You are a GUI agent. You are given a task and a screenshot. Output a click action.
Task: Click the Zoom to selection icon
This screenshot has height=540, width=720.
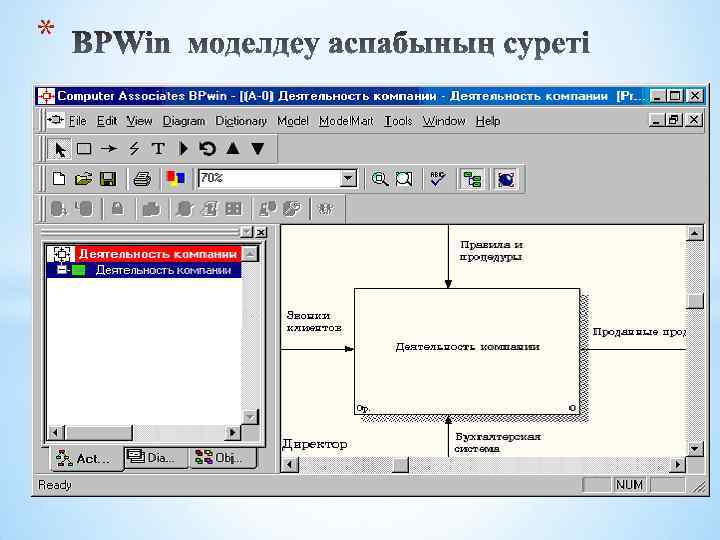click(x=404, y=179)
